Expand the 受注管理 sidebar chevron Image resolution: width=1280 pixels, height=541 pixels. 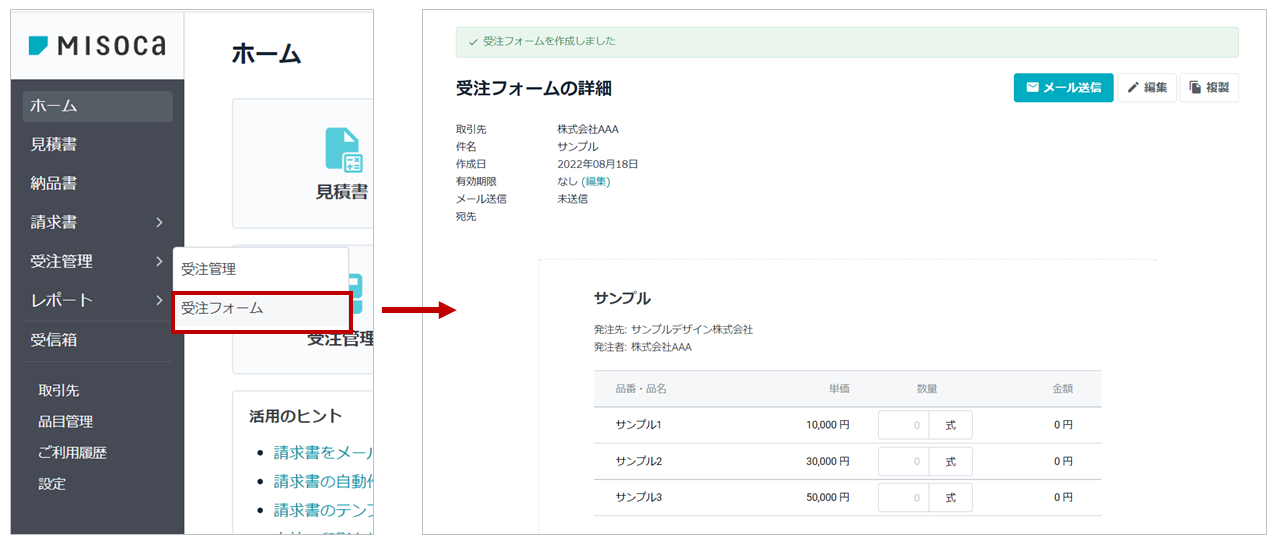[x=159, y=261]
